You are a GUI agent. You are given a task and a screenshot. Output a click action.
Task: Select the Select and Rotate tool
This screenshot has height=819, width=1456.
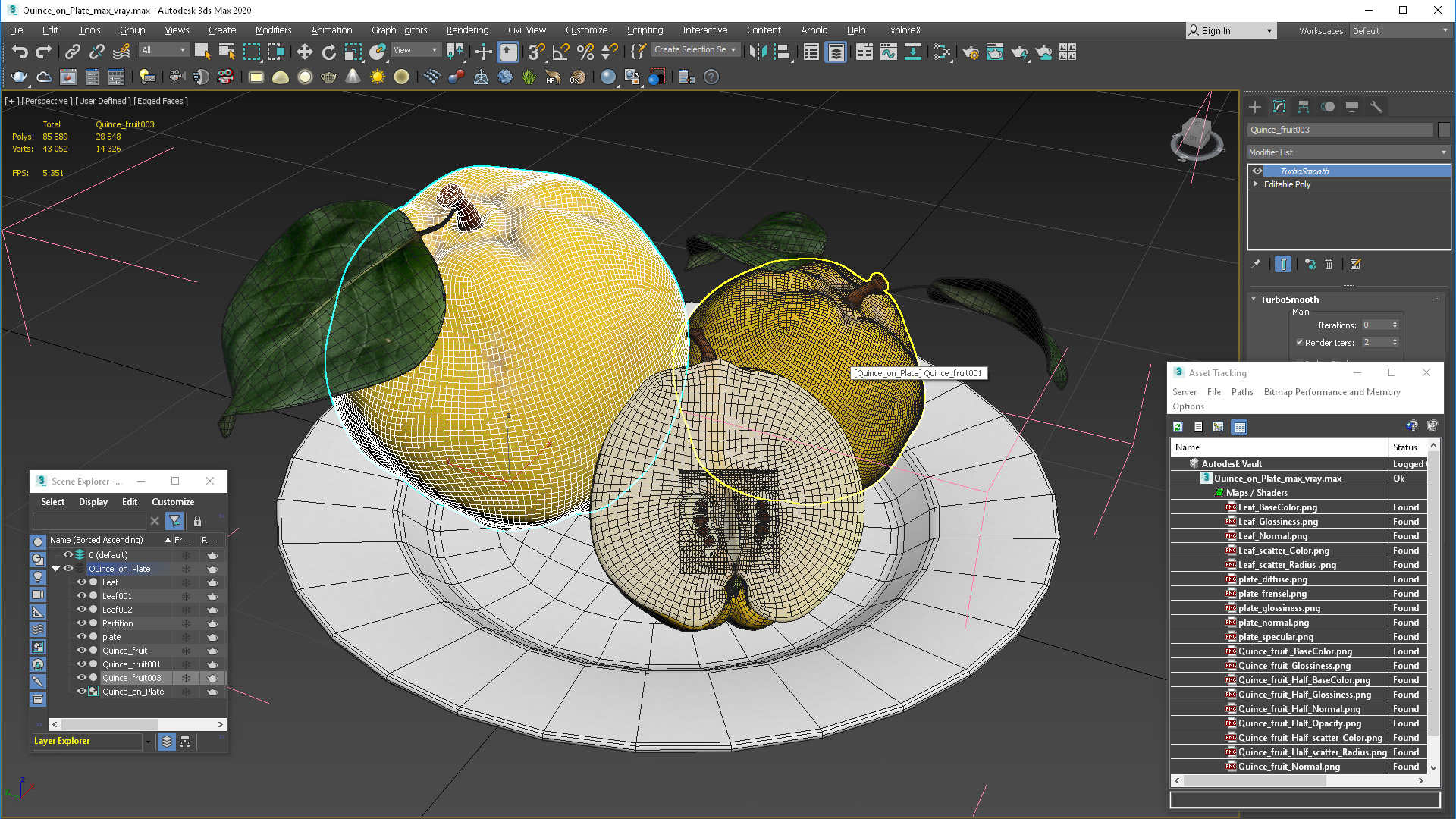coord(328,52)
